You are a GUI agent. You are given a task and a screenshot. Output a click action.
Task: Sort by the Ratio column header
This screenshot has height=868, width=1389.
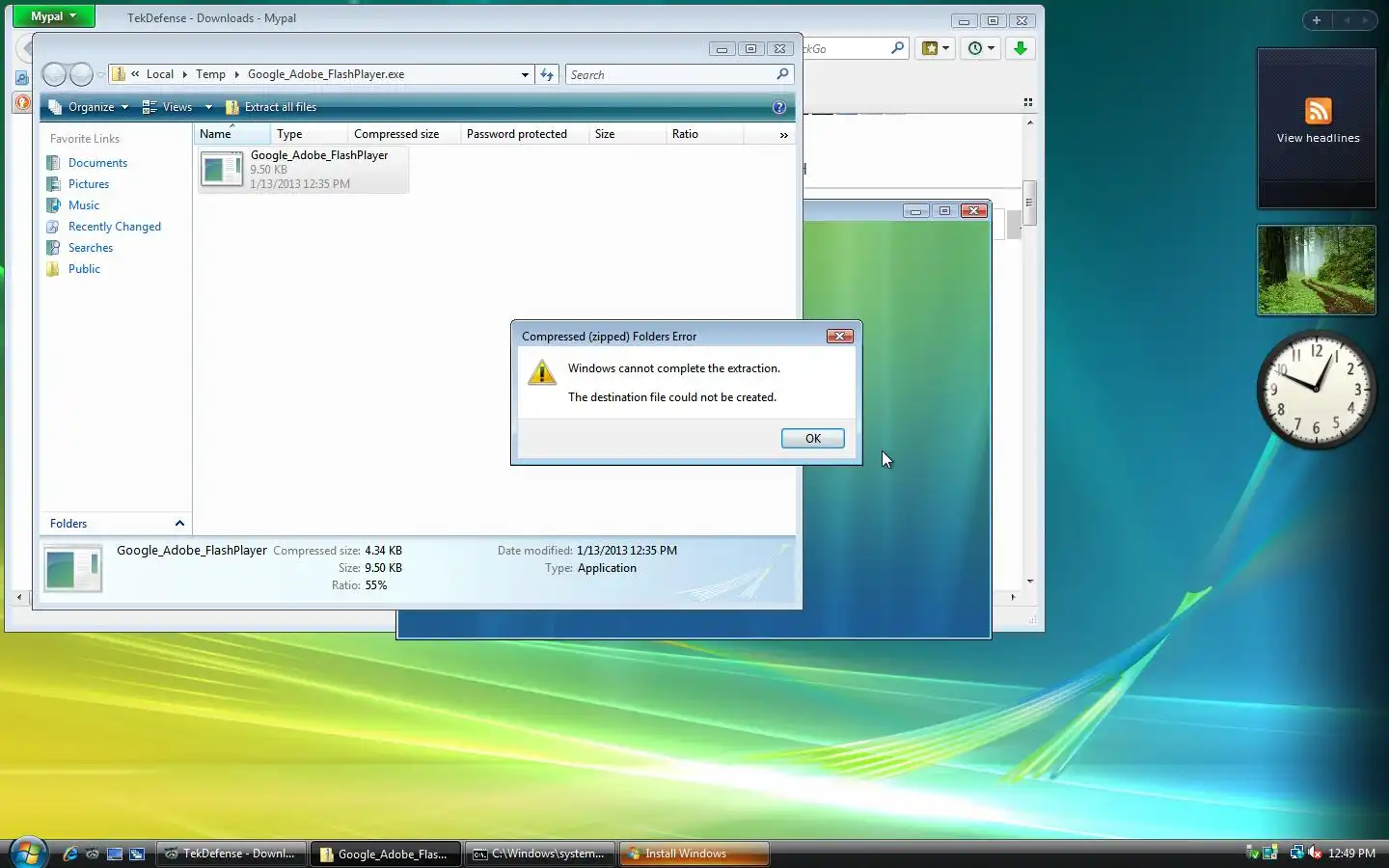(x=704, y=134)
